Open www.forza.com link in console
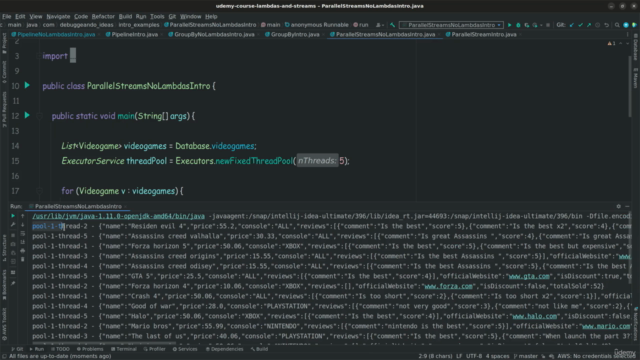The image size is (640, 360). 448,286
